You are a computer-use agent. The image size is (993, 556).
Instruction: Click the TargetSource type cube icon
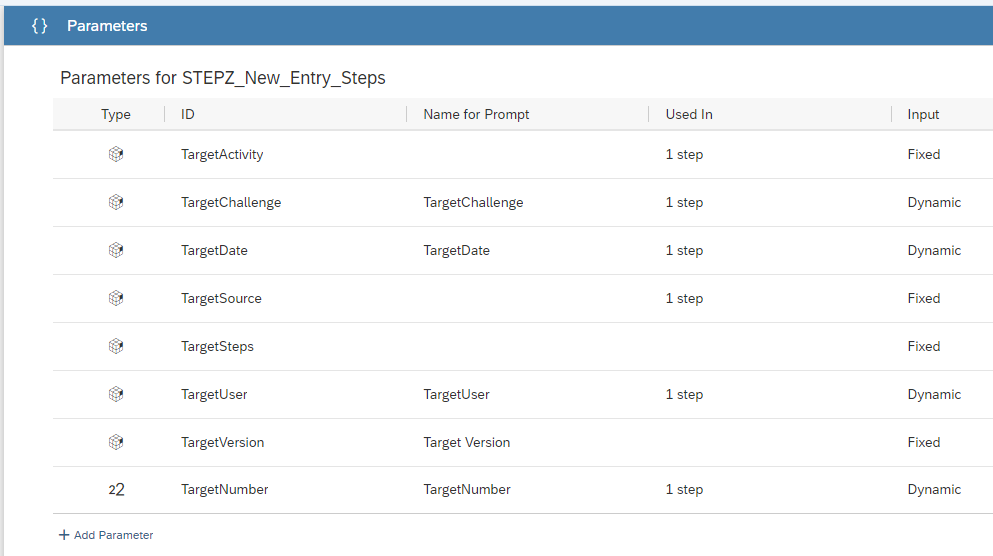116,298
